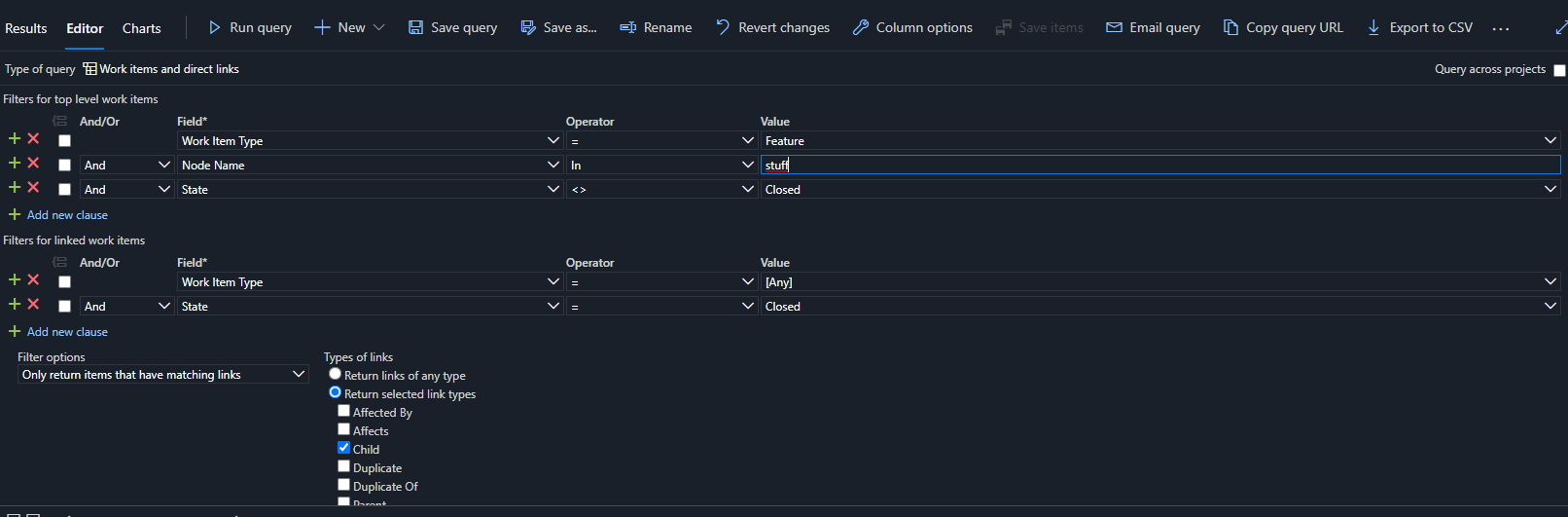Image resolution: width=1568 pixels, height=517 pixels.
Task: Add new clause to top level filters
Action: [x=67, y=215]
